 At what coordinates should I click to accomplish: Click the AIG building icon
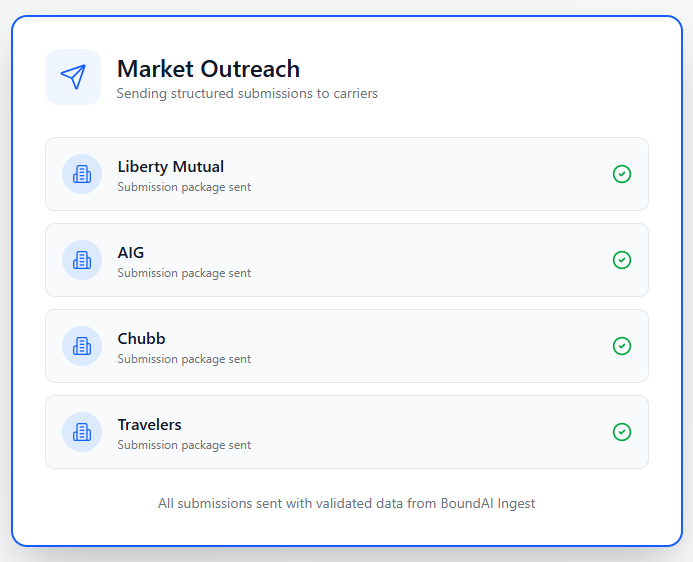[x=82, y=260]
